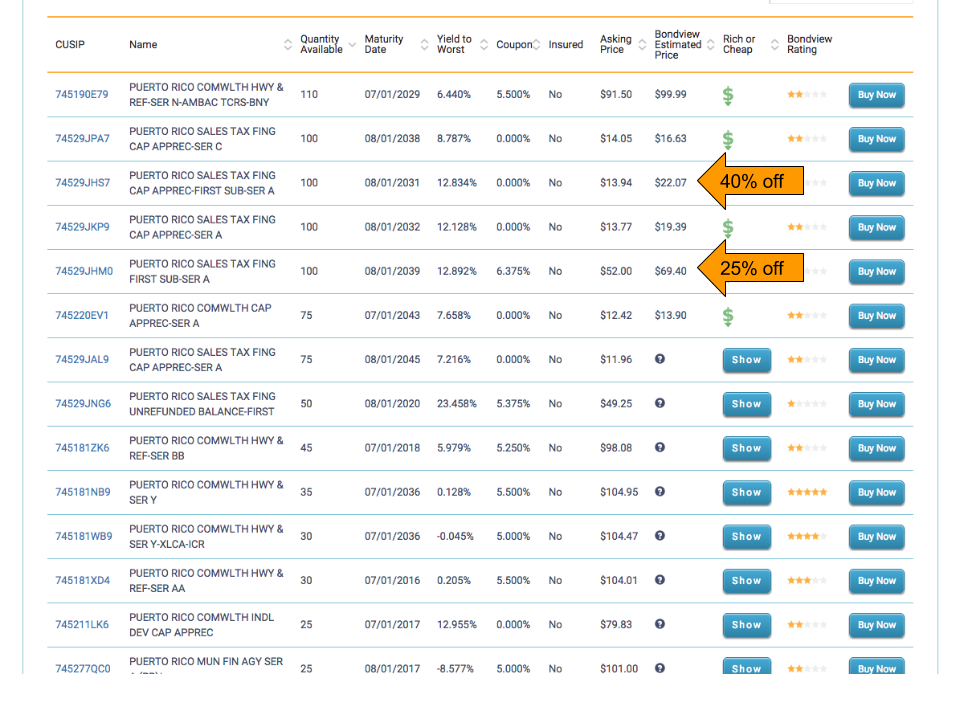This screenshot has height=720, width=960.
Task: Click the Bondview Rating column header
Action: 809,45
